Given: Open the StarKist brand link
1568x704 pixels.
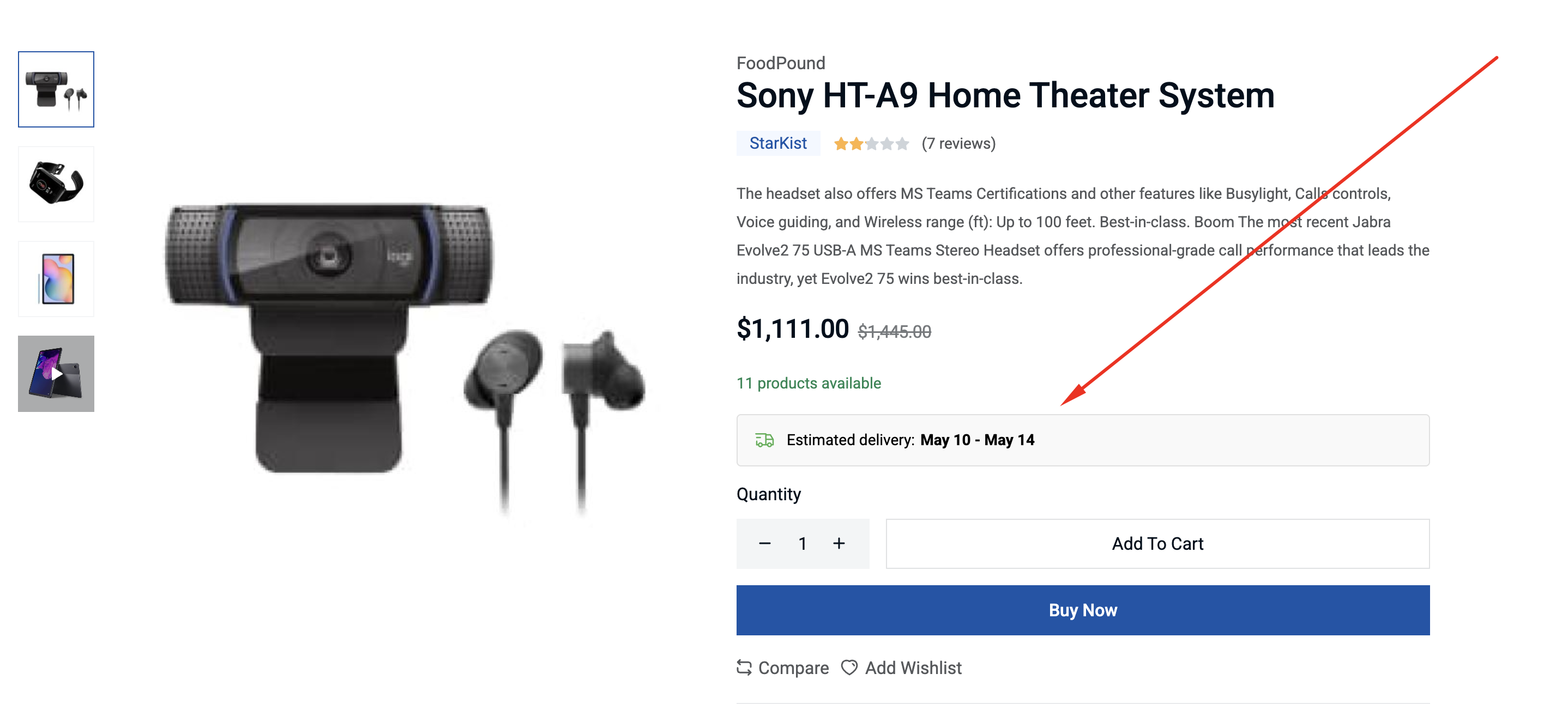Looking at the screenshot, I should point(778,144).
